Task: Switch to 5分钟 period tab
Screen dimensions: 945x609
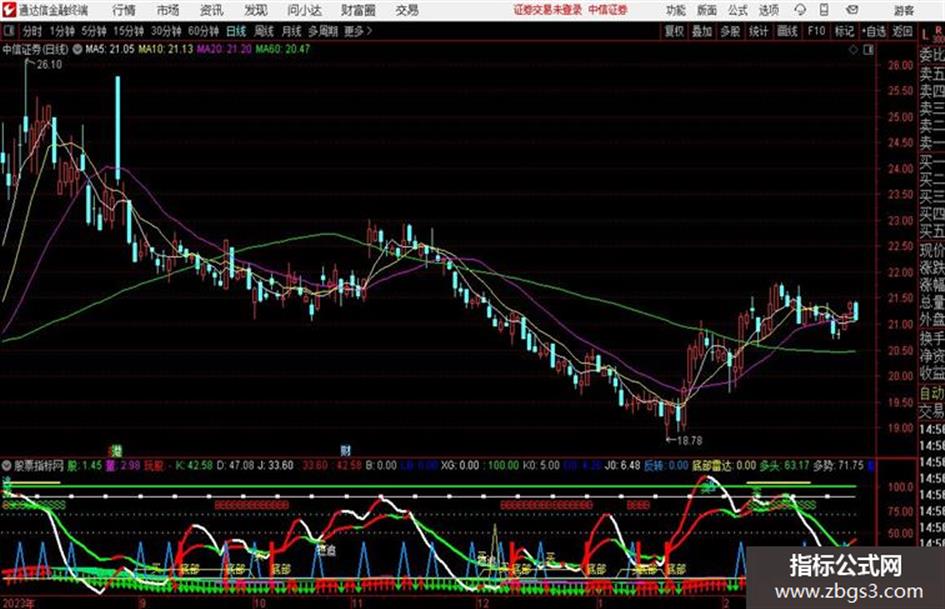Action: (x=93, y=31)
